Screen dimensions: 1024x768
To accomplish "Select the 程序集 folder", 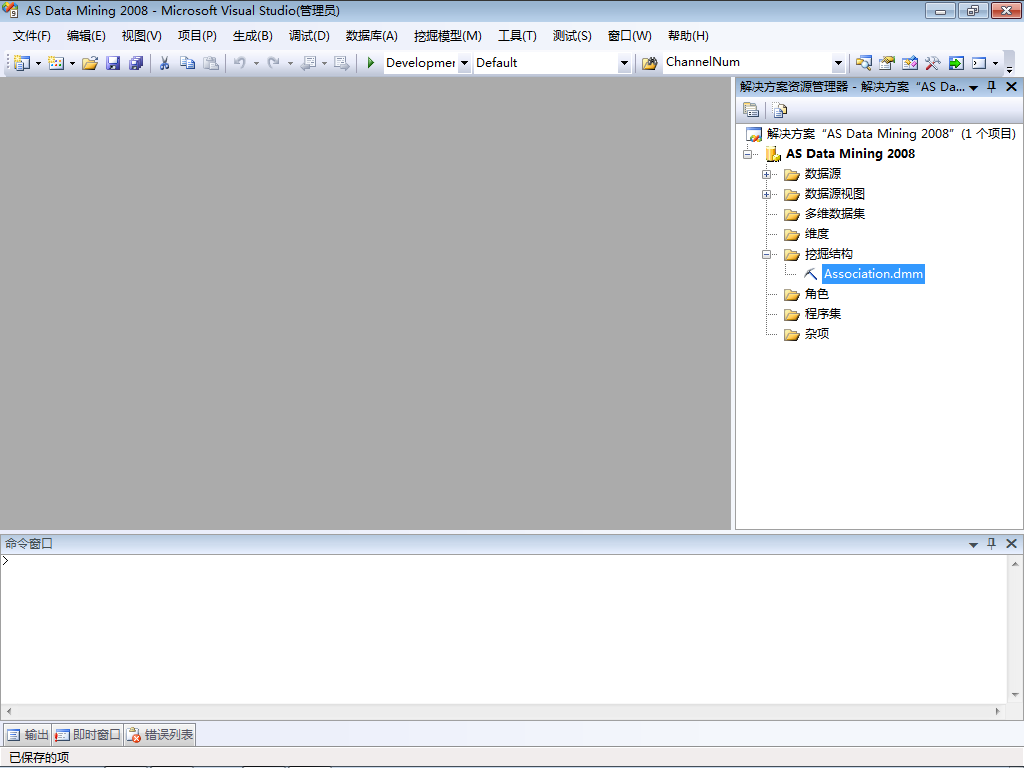I will (822, 314).
